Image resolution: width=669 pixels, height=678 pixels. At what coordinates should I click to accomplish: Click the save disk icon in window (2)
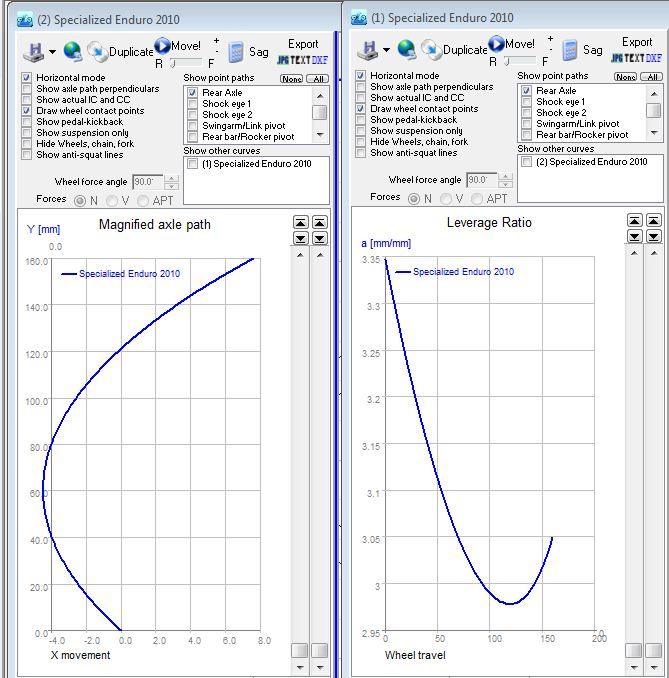[x=33, y=52]
